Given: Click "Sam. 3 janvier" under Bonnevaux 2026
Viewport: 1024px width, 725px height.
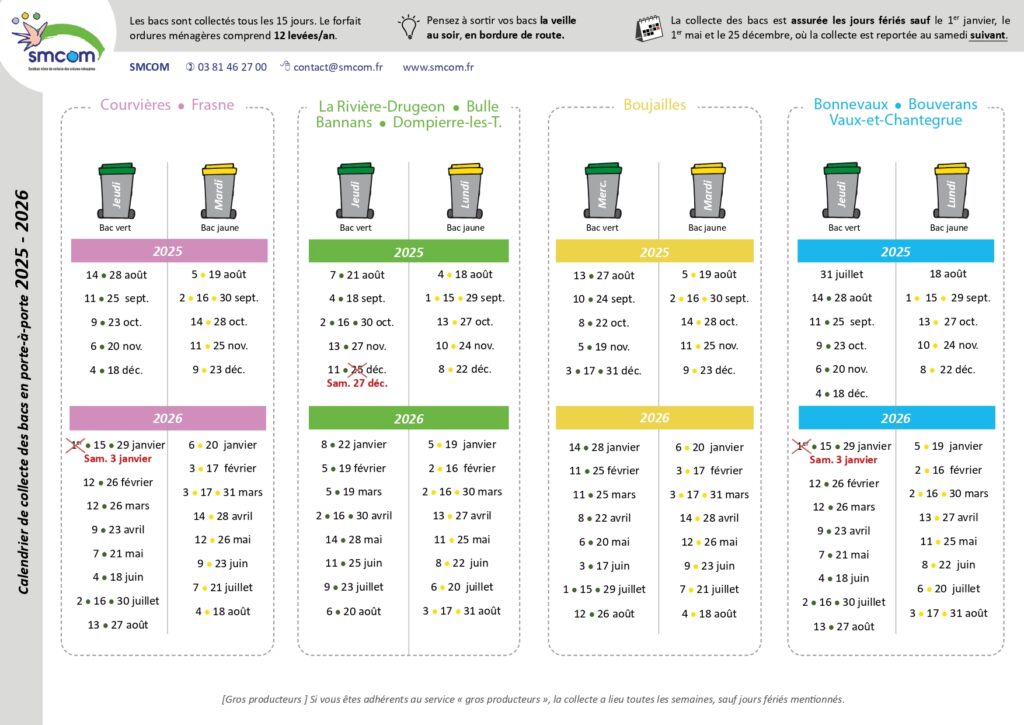Looking at the screenshot, I should point(843,460).
